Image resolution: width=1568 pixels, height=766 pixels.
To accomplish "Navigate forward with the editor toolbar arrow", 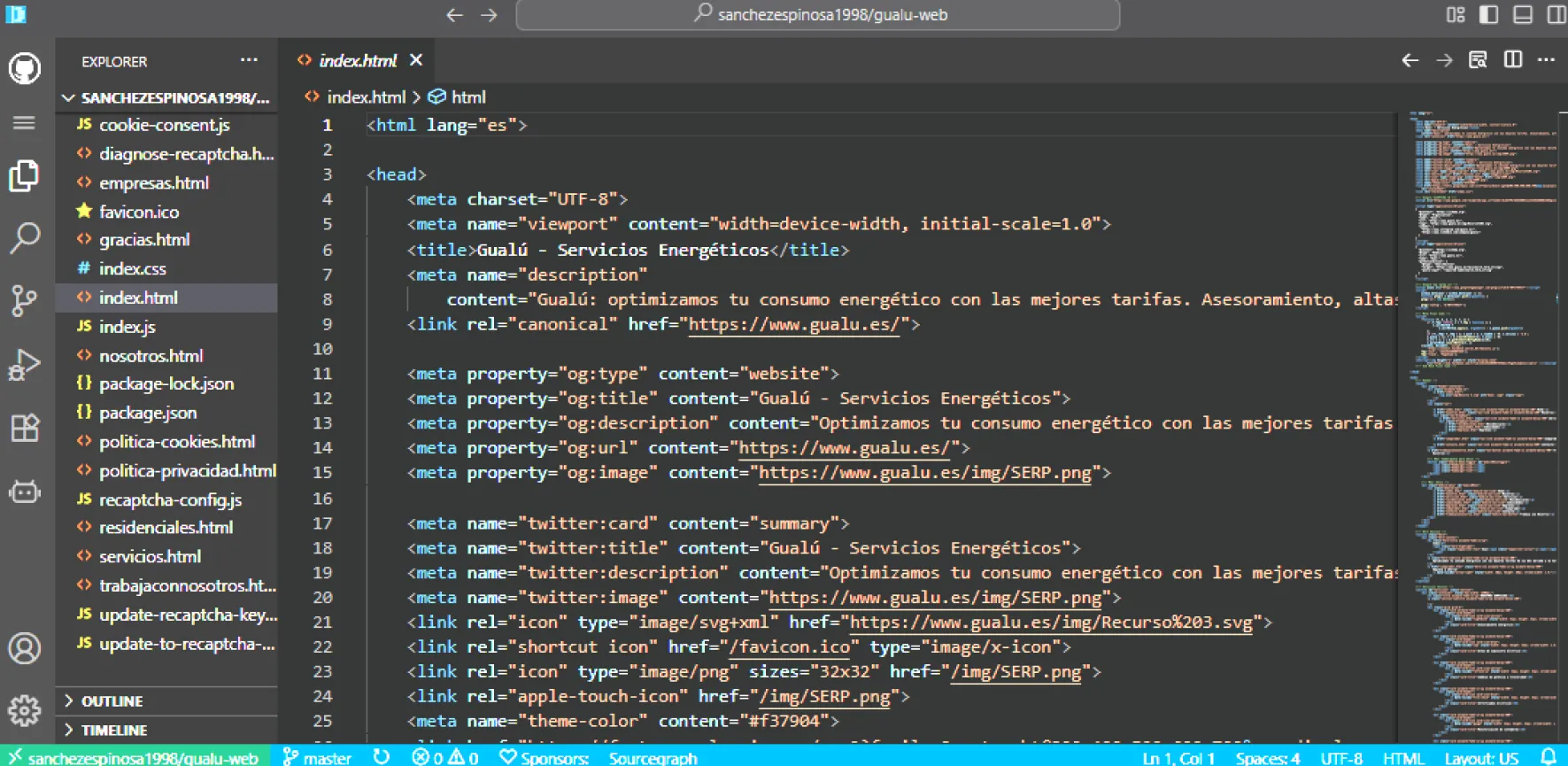I will [1444, 60].
